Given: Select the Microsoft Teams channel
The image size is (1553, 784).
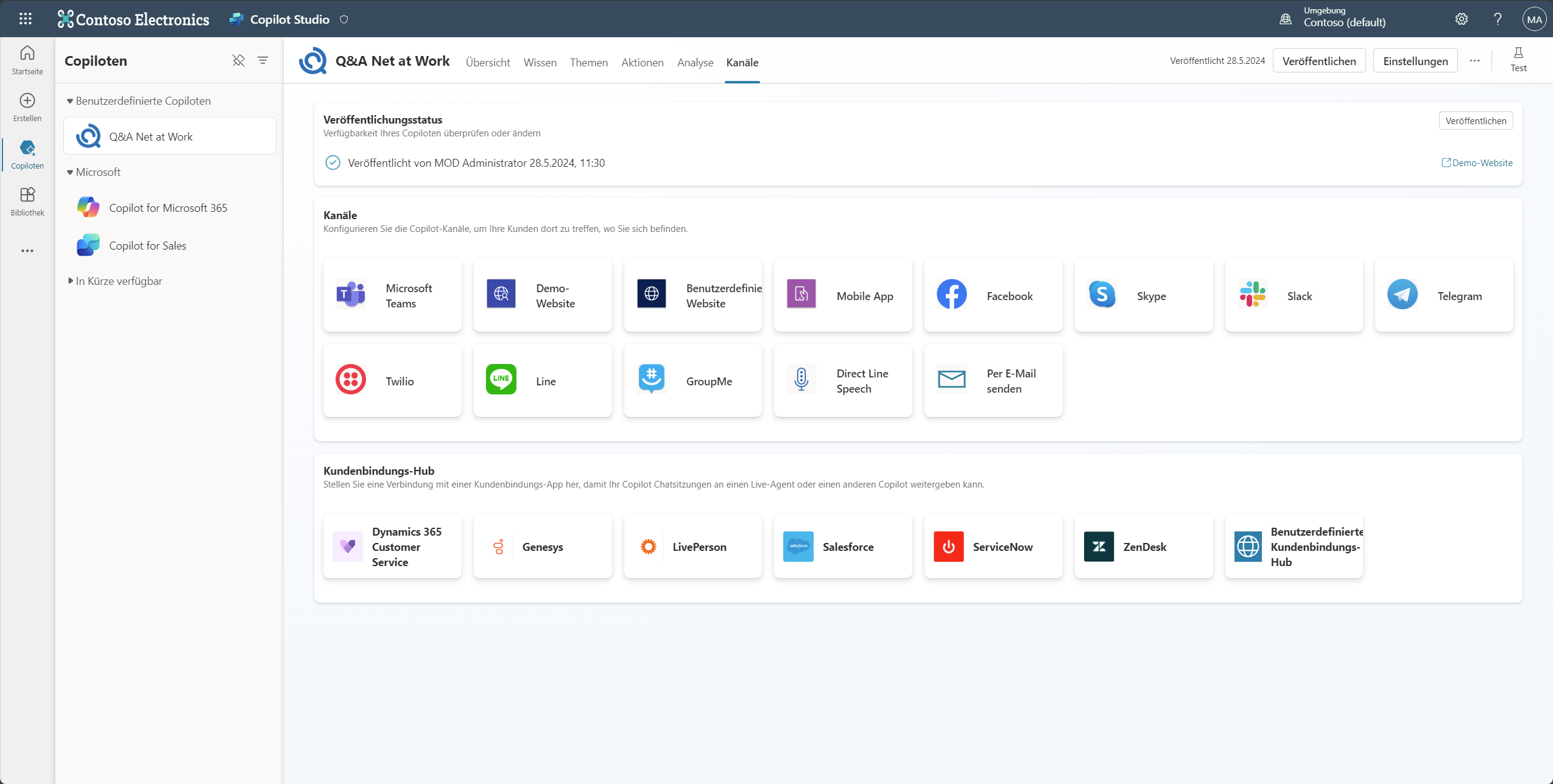Looking at the screenshot, I should 392,295.
